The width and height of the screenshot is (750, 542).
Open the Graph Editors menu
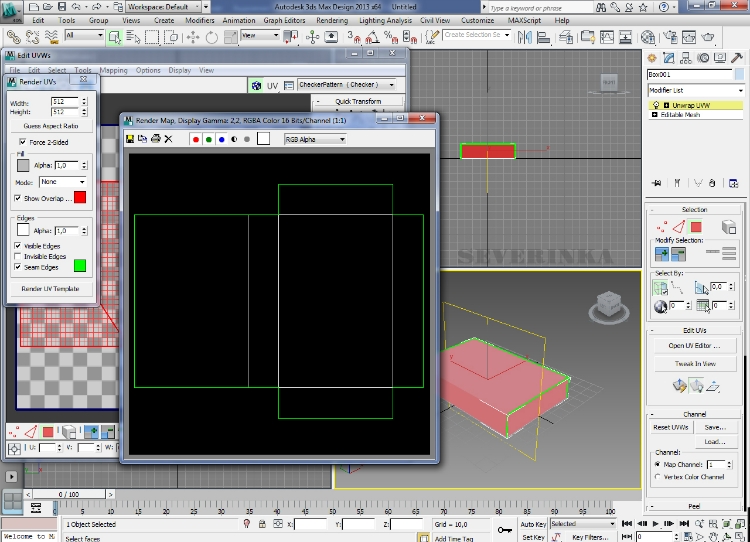coord(284,20)
